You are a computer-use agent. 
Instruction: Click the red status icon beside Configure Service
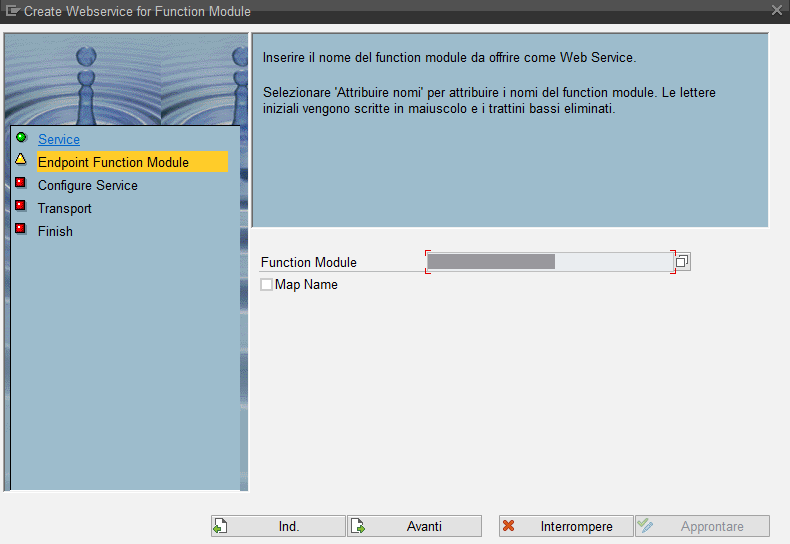click(21, 182)
